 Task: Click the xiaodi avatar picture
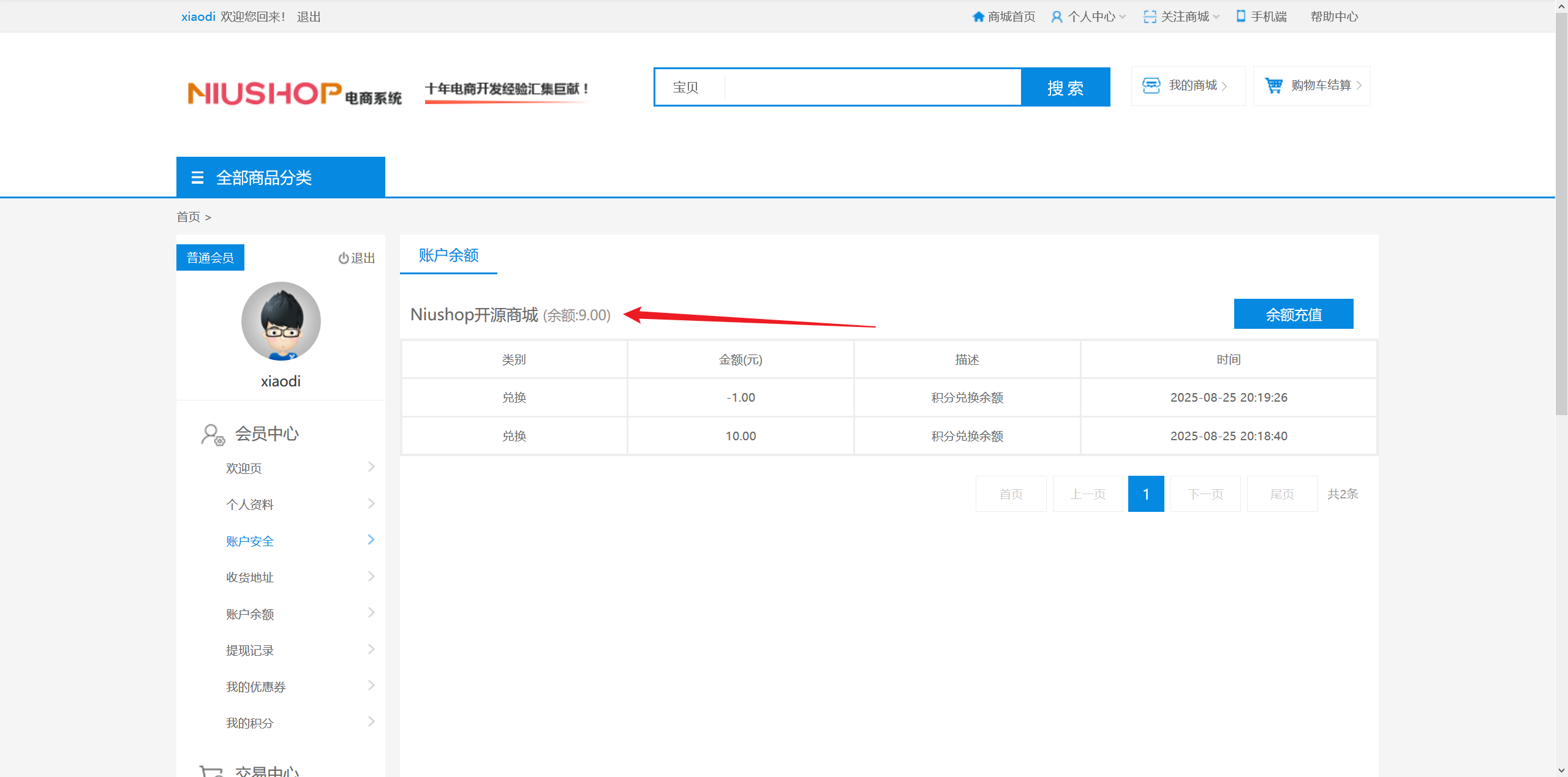point(281,321)
